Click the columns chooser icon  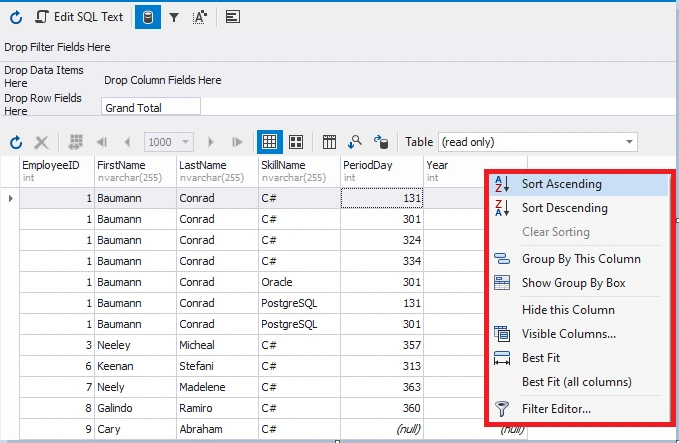point(329,142)
